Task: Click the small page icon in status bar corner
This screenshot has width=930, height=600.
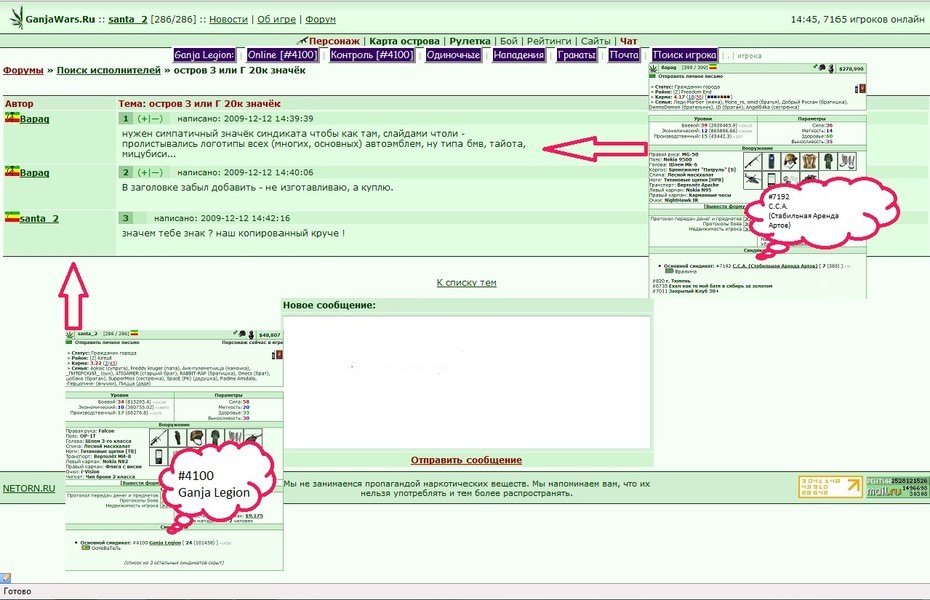Action: (x=5, y=577)
